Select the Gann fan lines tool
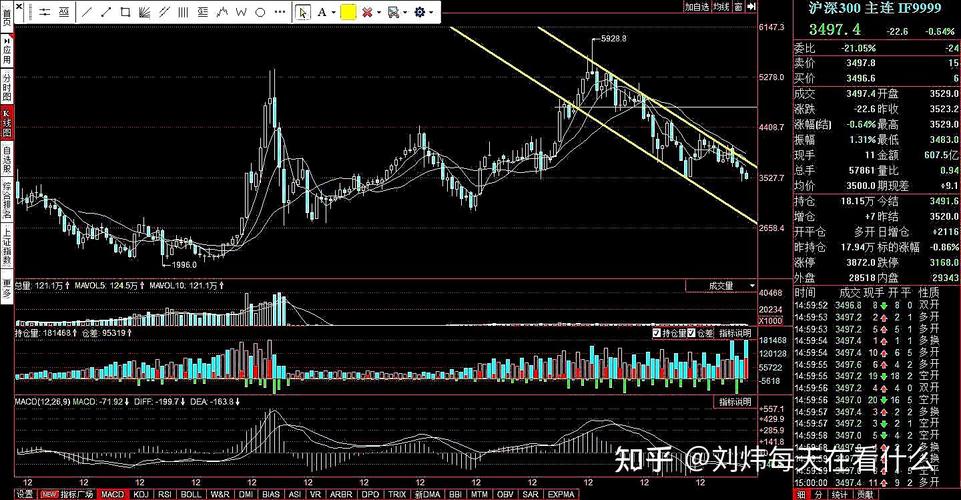The image size is (961, 500). click(x=144, y=12)
